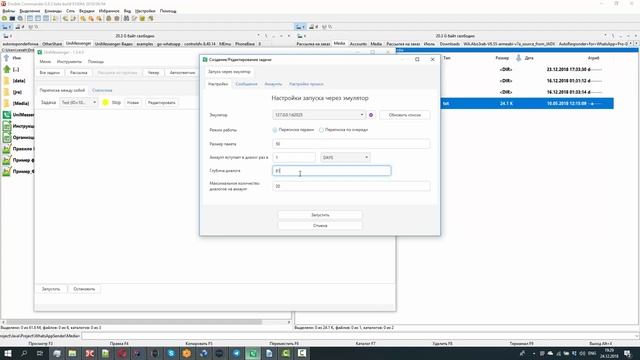
Task: Click the 'Удалить F8' function key button
Action: [442, 344]
